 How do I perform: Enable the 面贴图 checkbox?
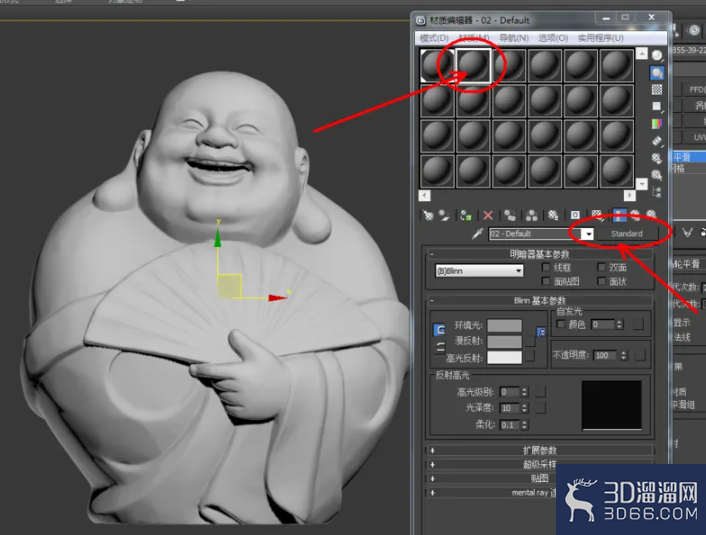(x=546, y=281)
